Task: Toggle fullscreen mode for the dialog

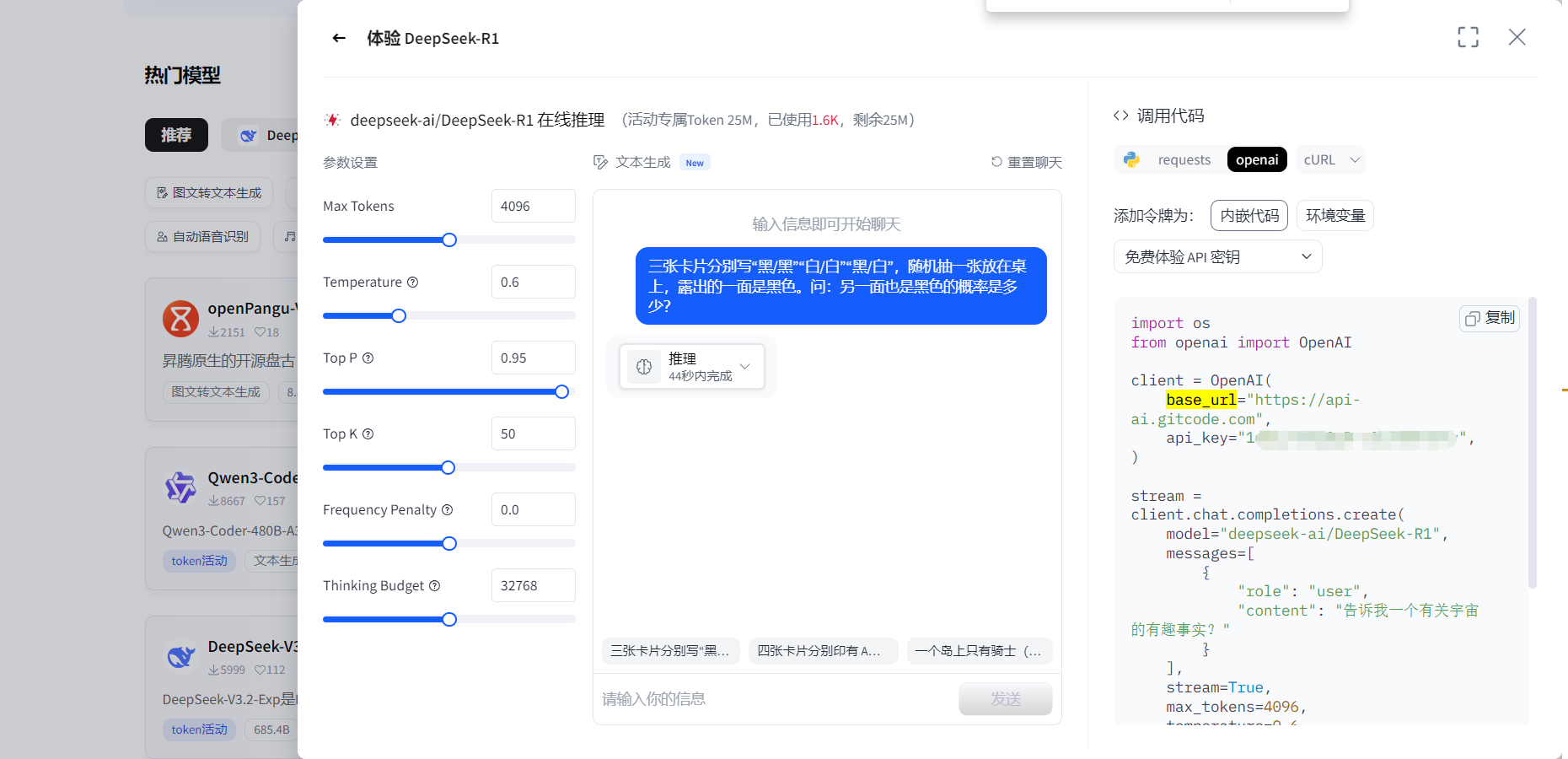Action: (x=1468, y=37)
